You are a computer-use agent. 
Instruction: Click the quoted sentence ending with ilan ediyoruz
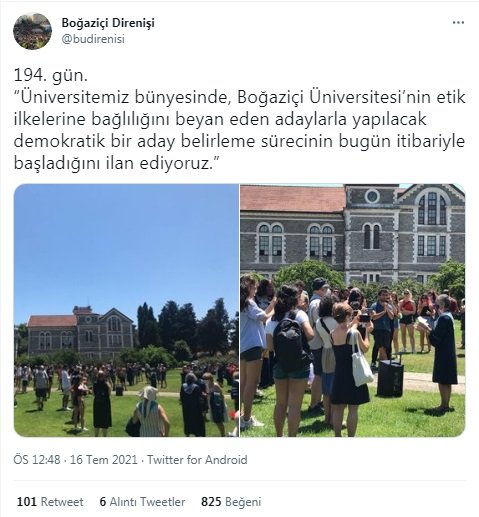click(x=239, y=130)
